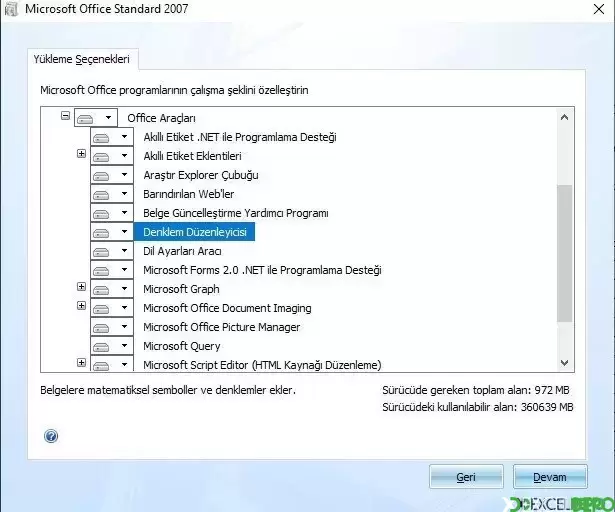Open install dropdown for Microsoft Script Editor
The image size is (615, 512).
[112, 364]
